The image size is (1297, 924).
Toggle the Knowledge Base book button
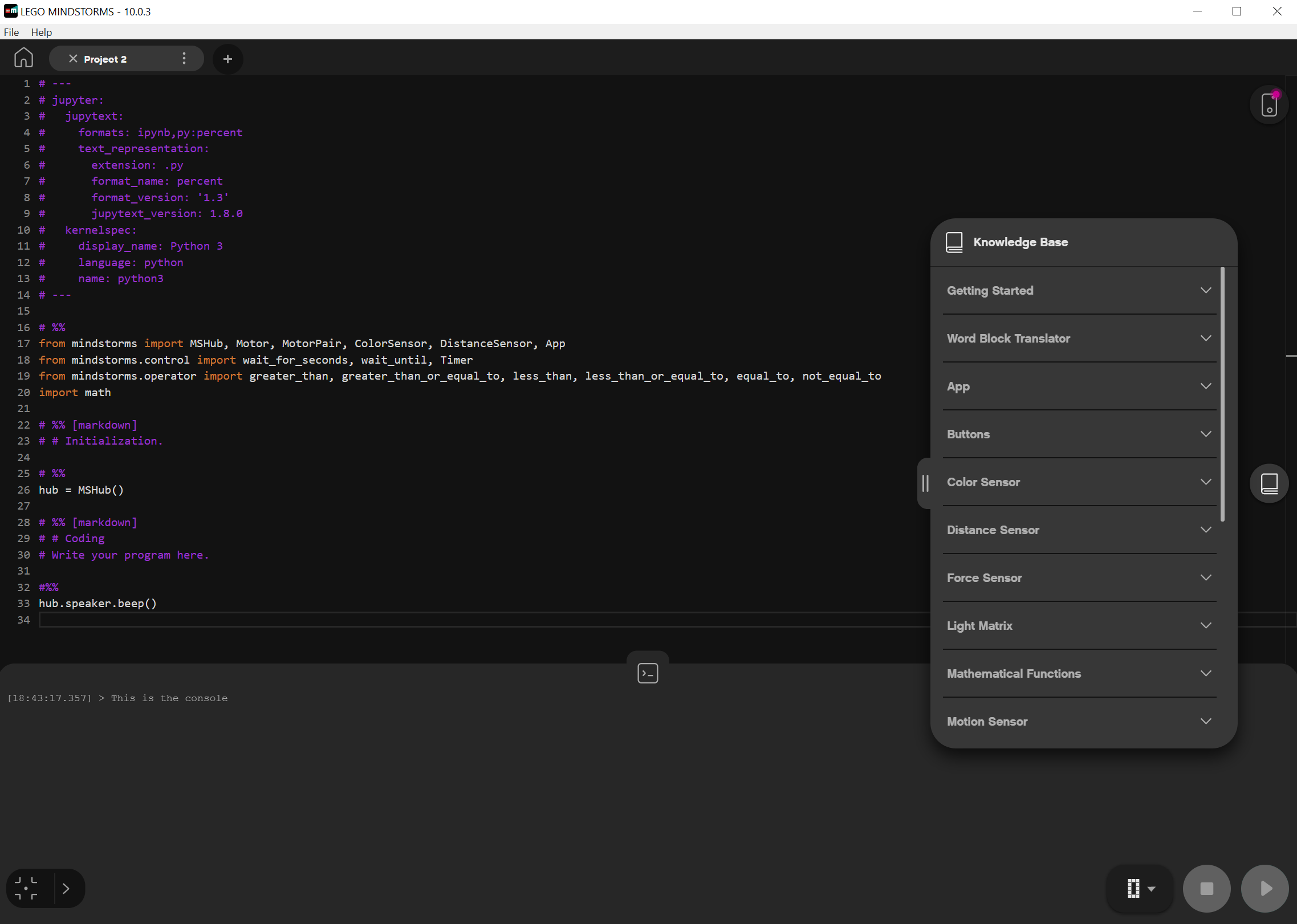(x=1268, y=483)
